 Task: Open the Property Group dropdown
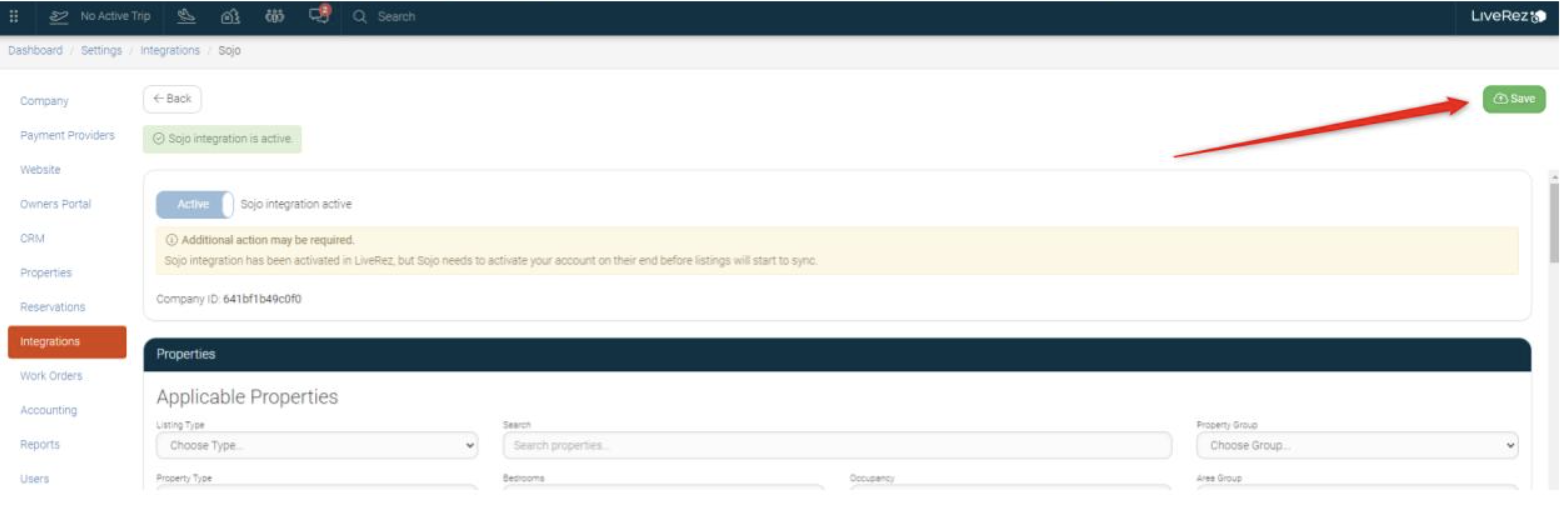pos(1357,445)
